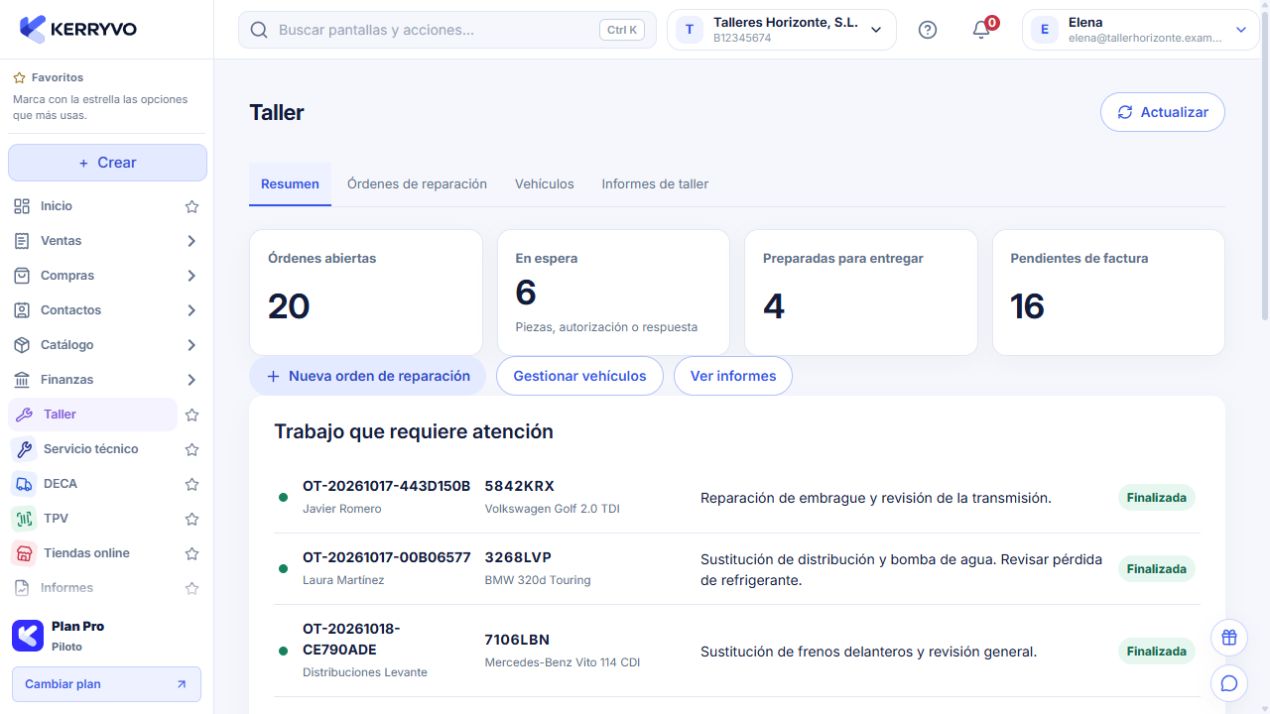Expand the Catálogo submenu chevron
This screenshot has width=1270, height=714.
point(191,345)
